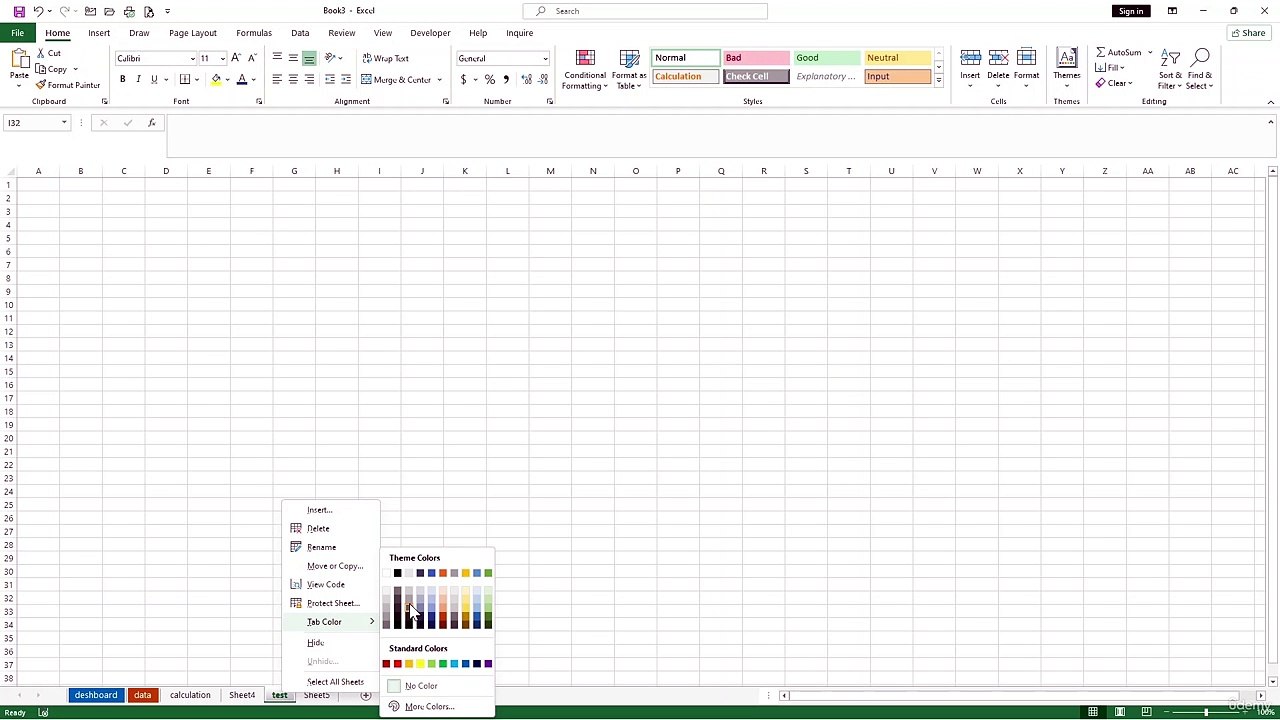Click the Sign in button

coord(1131,11)
